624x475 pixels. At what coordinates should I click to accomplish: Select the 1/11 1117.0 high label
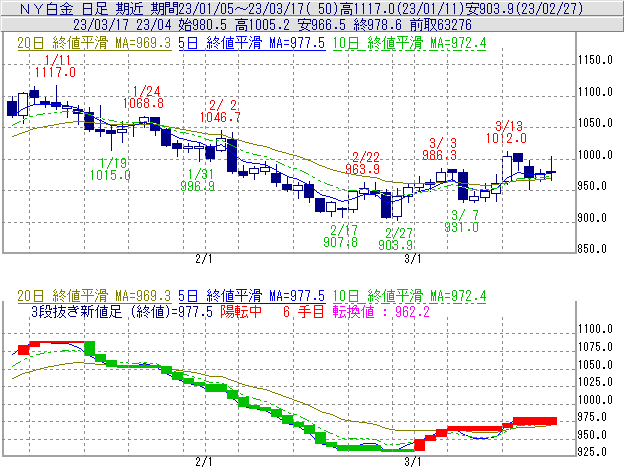click(55, 66)
